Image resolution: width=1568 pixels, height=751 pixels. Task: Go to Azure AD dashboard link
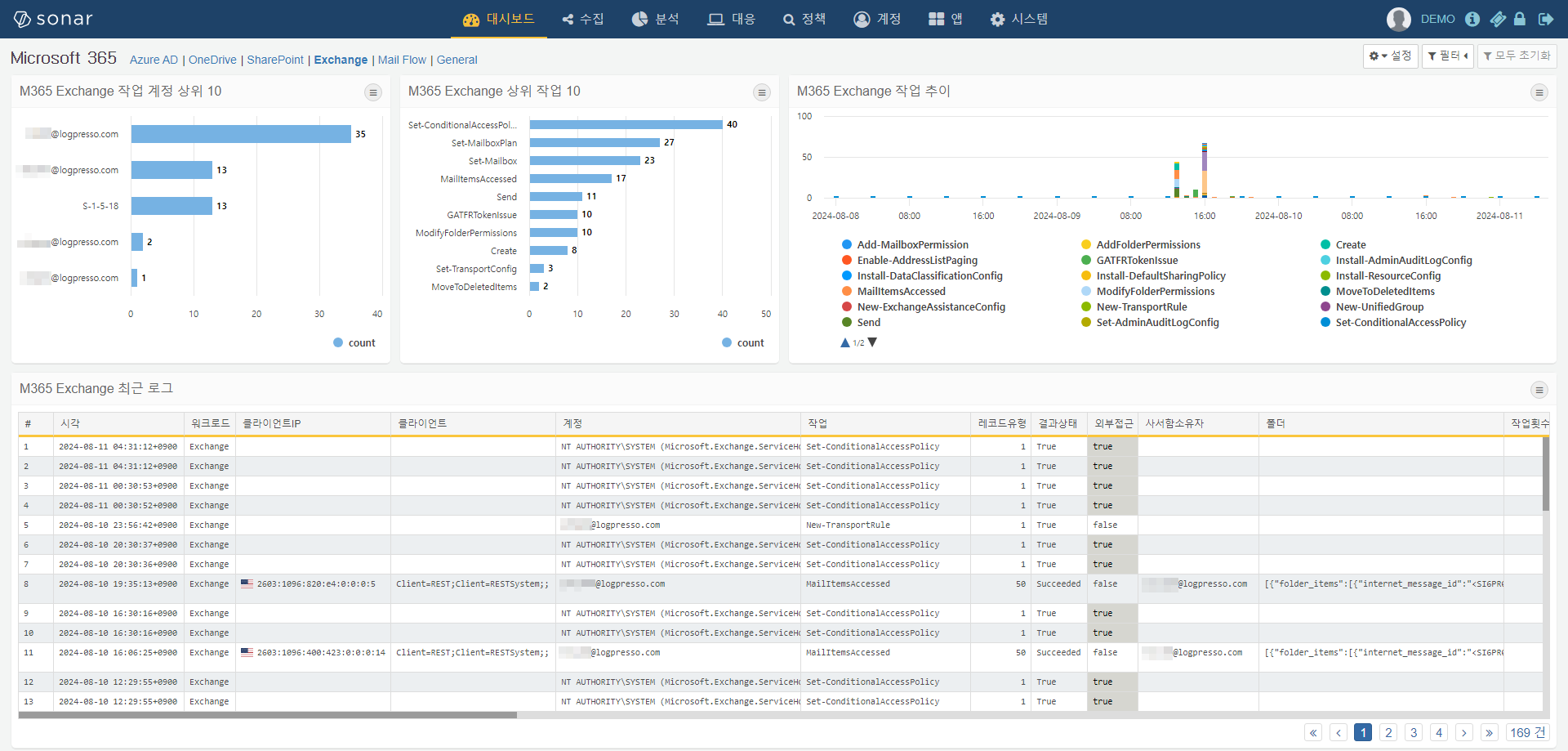coord(154,60)
